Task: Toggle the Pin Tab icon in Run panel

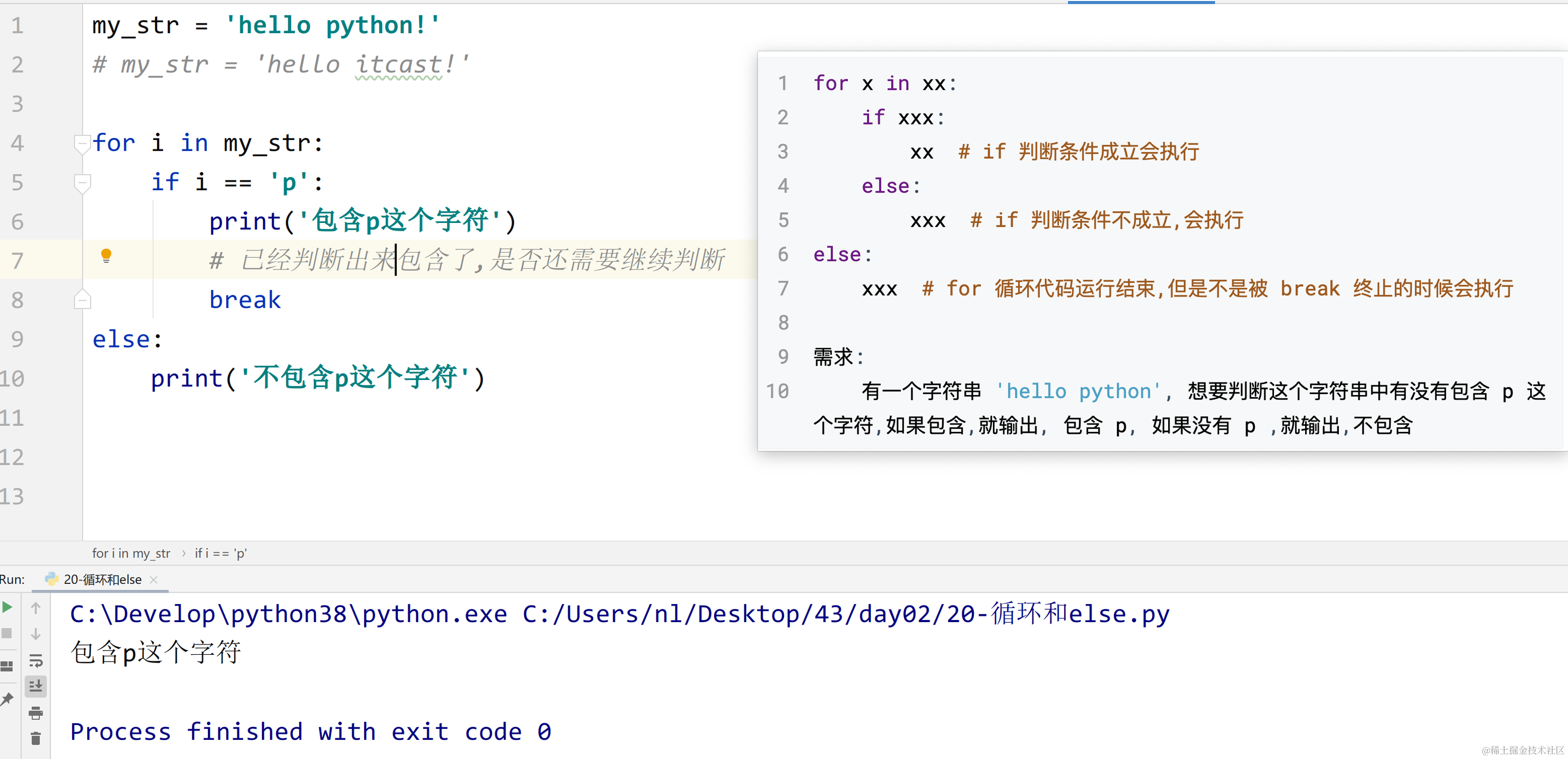Action: tap(7, 699)
